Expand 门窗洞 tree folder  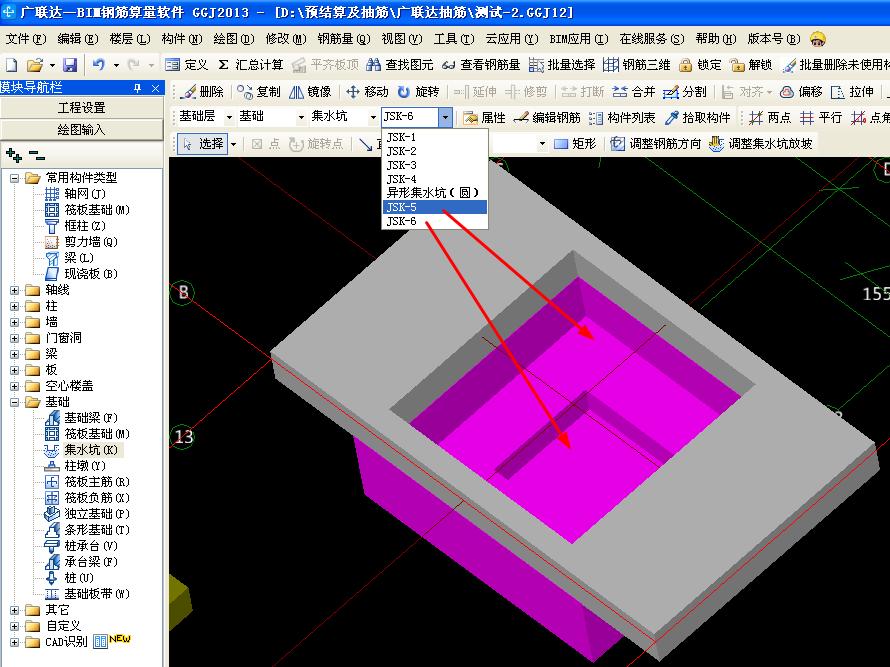click(x=15, y=338)
